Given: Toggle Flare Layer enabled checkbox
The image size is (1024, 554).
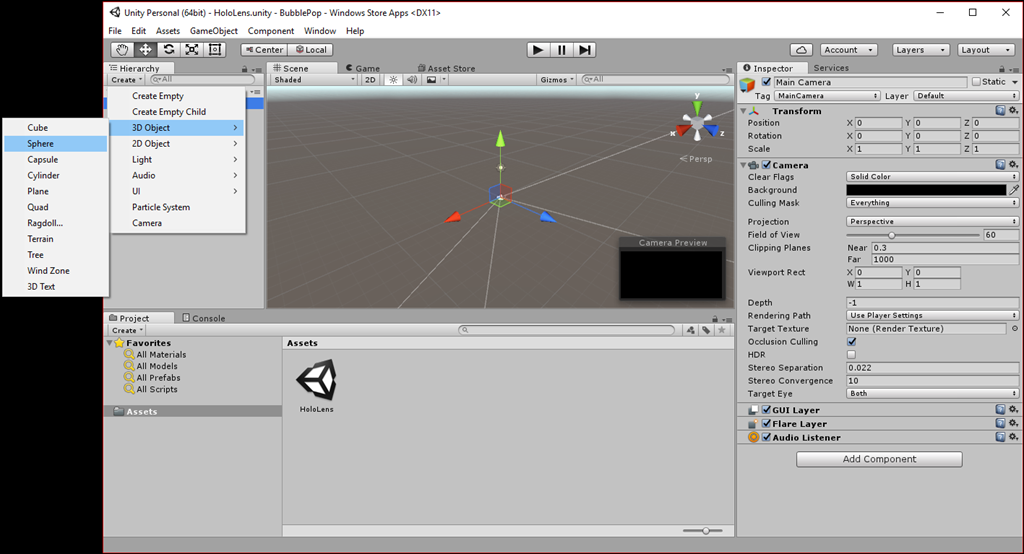Looking at the screenshot, I should click(766, 423).
